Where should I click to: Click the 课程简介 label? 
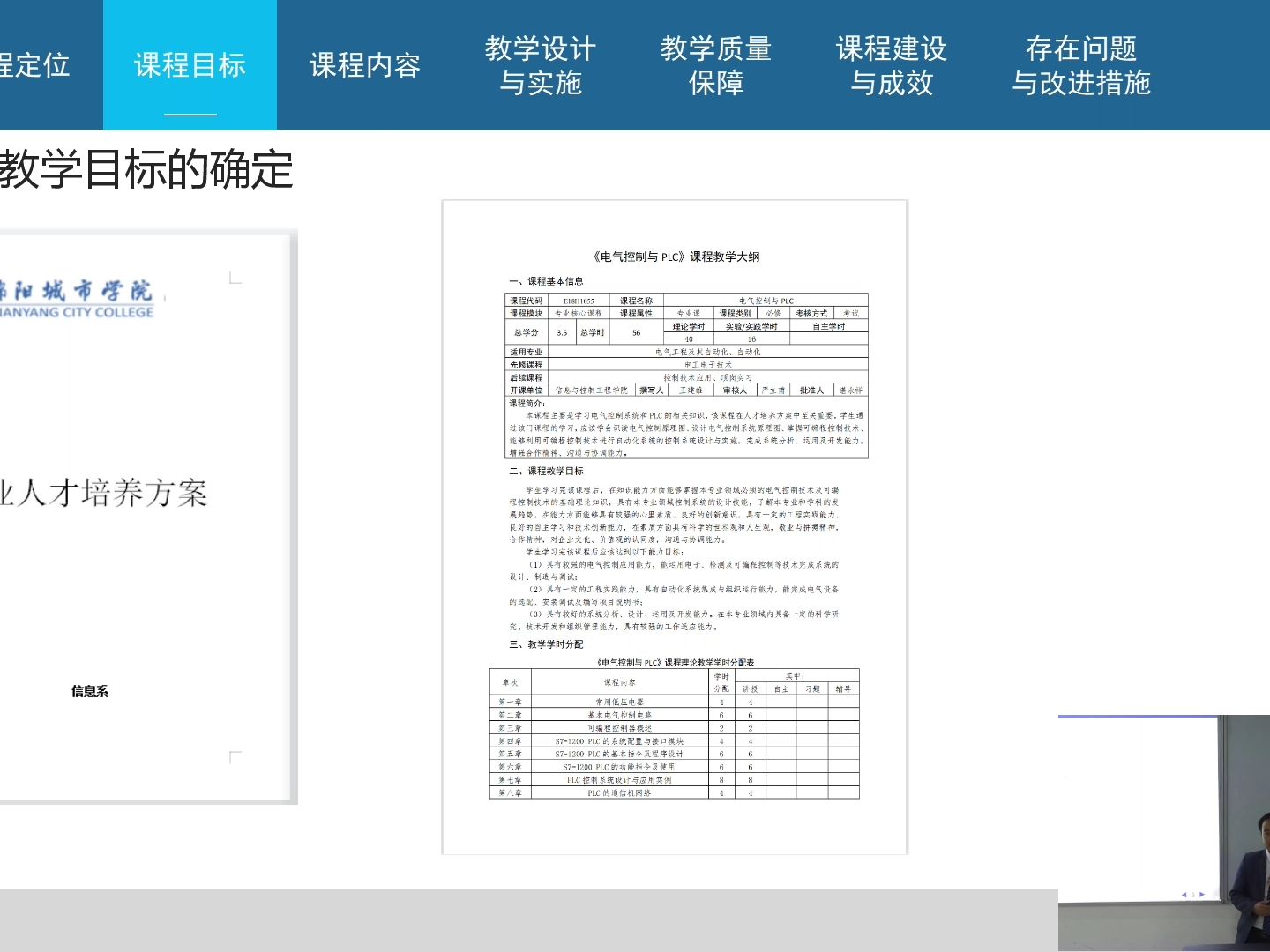pos(527,403)
